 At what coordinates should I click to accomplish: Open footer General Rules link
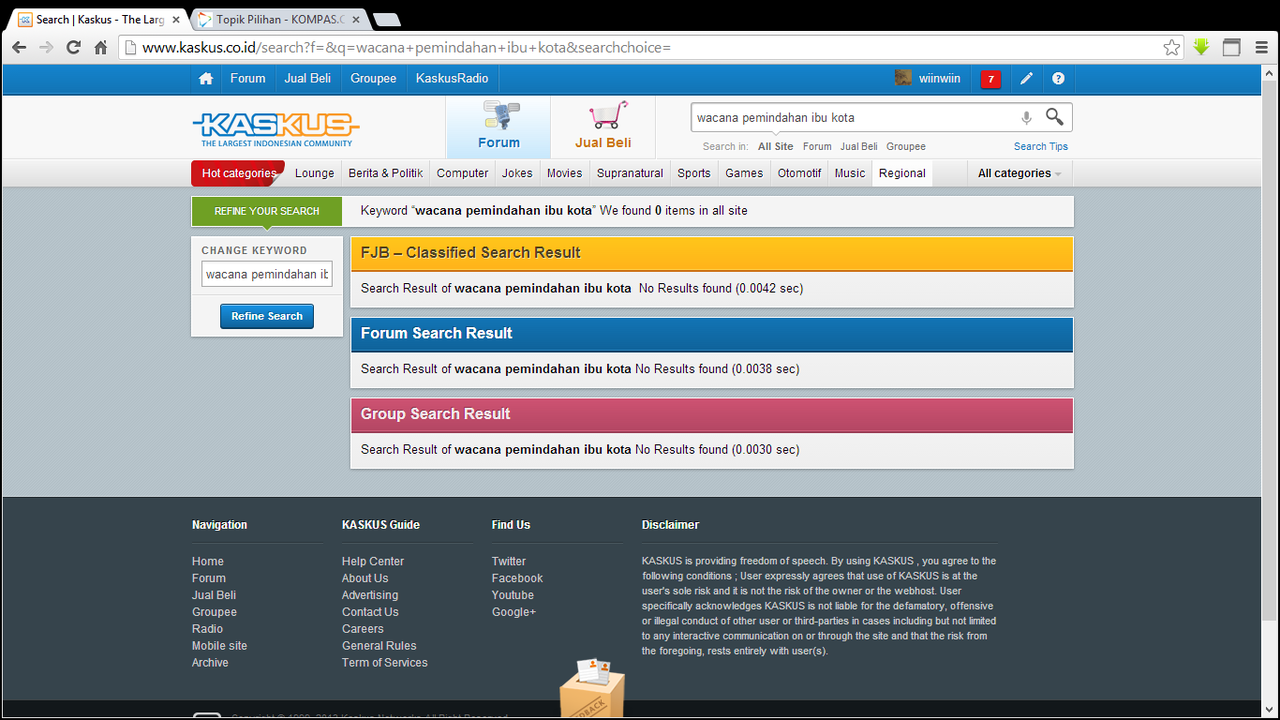pos(379,646)
